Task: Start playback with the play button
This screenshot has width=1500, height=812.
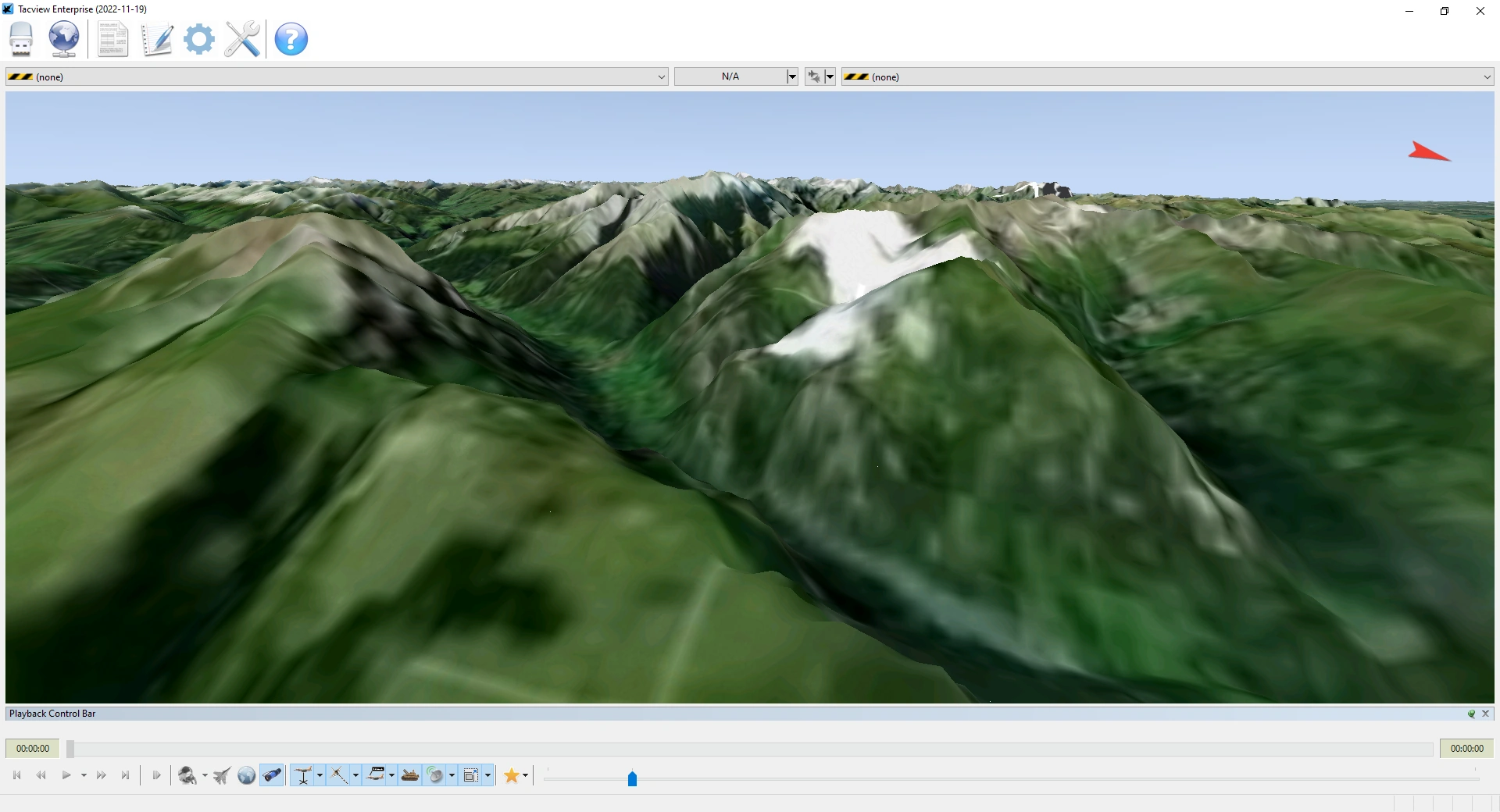Action: point(66,775)
